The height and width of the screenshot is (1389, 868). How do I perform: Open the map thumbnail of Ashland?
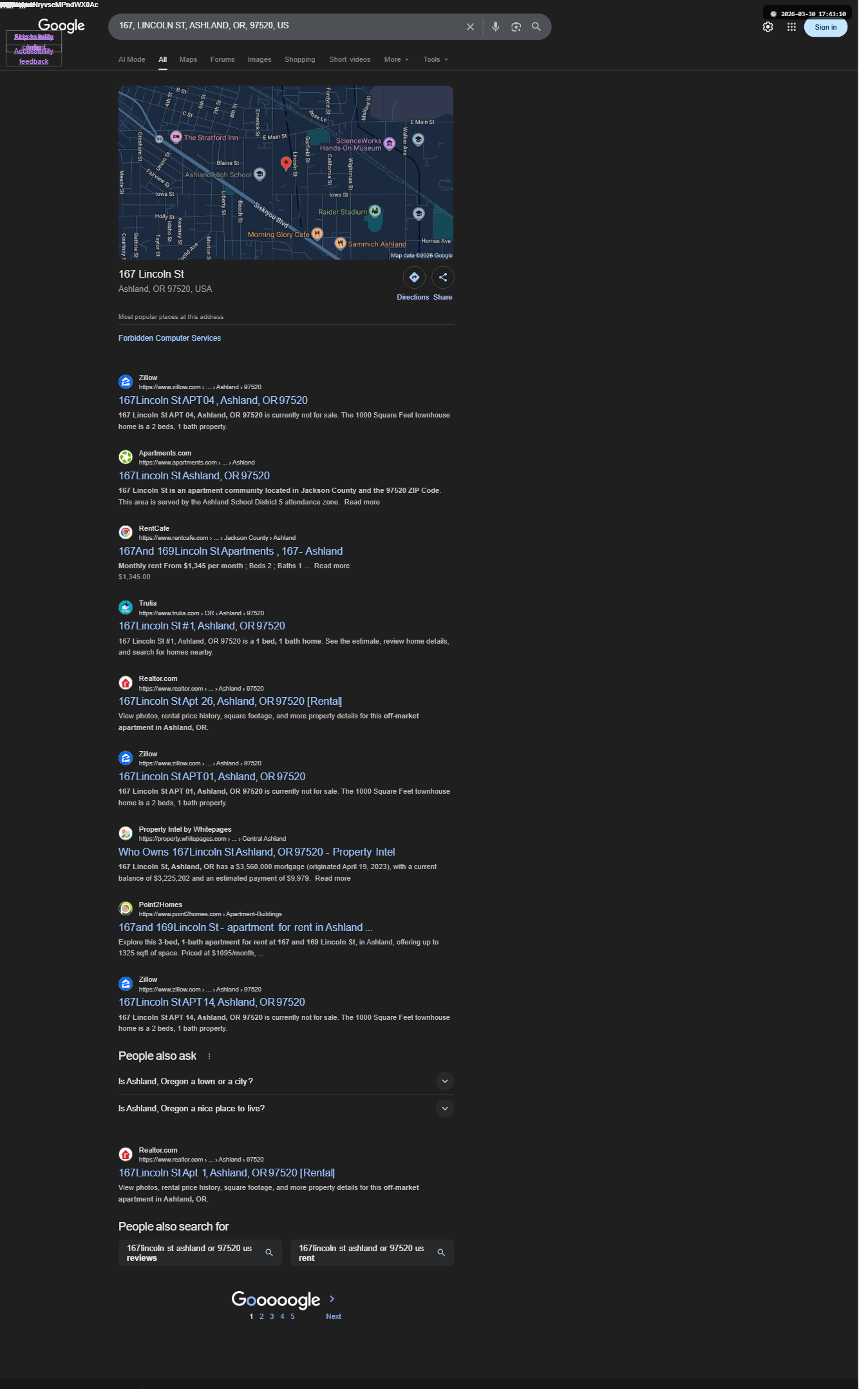click(286, 173)
